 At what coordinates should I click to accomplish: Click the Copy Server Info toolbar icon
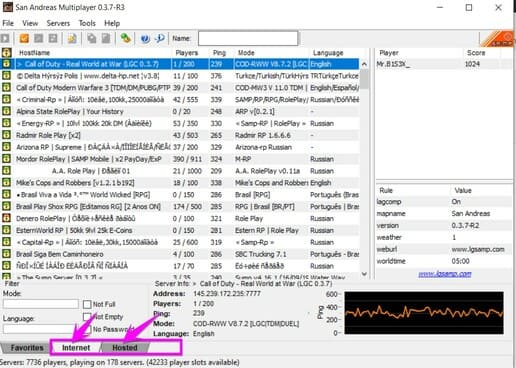pos(91,39)
